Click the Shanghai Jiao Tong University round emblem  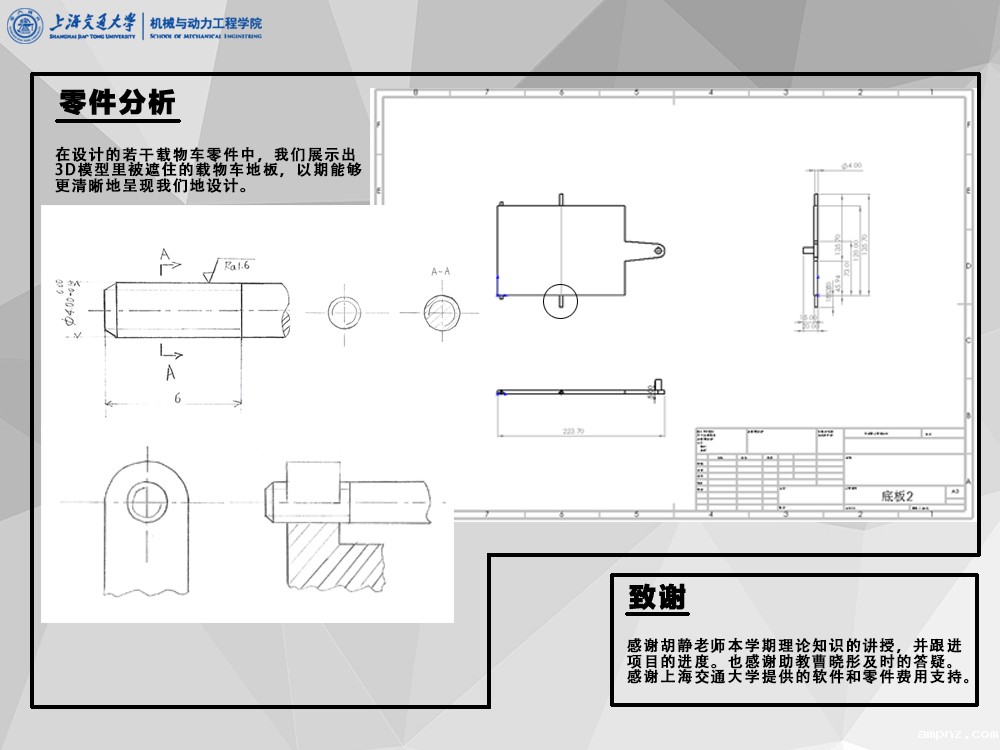pyautogui.click(x=27, y=27)
